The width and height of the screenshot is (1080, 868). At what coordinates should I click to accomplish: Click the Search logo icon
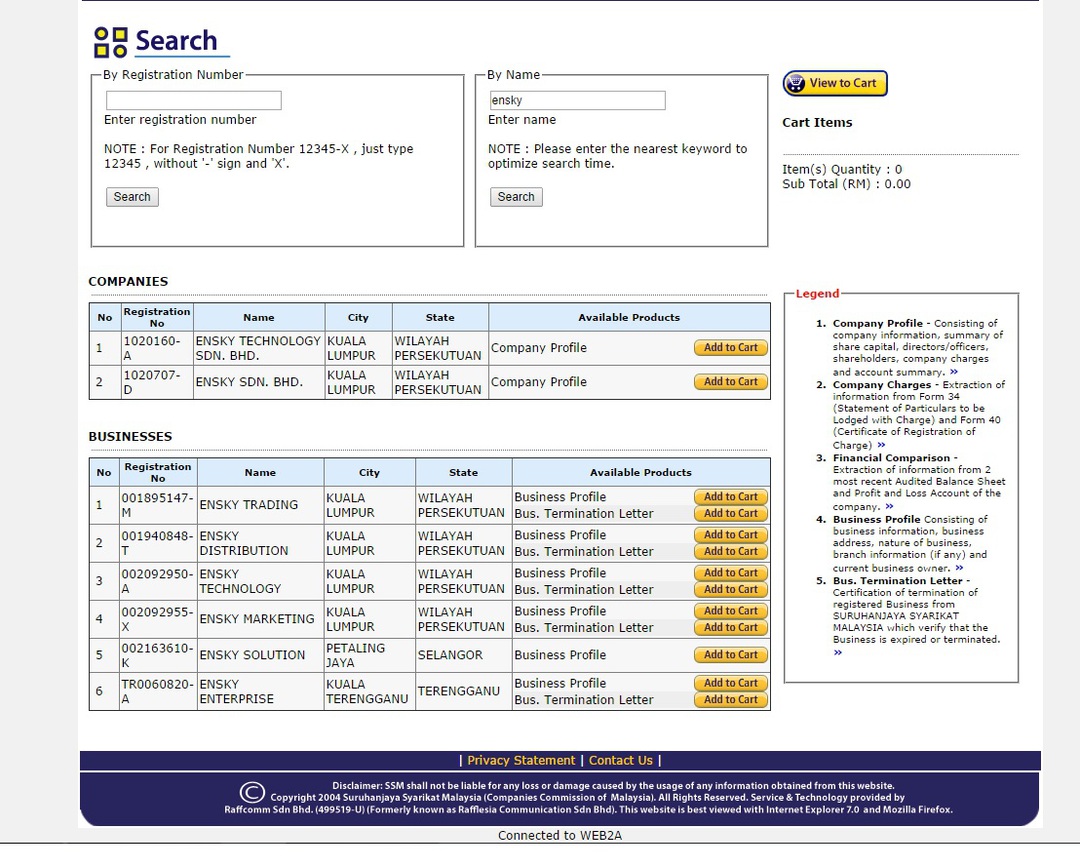[x=111, y=42]
